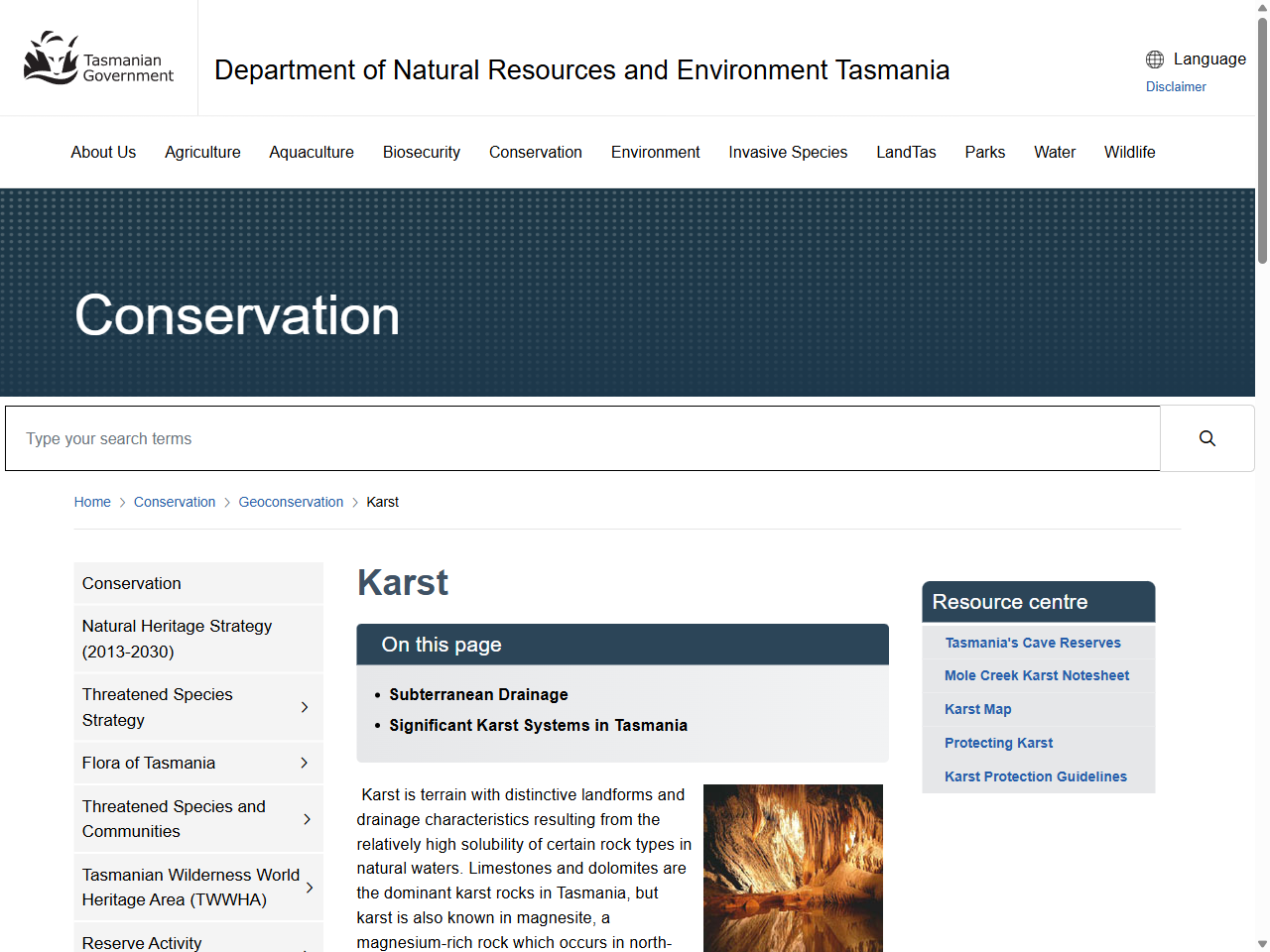The width and height of the screenshot is (1270, 952).
Task: Click the On this page heading
Action: [x=442, y=645]
